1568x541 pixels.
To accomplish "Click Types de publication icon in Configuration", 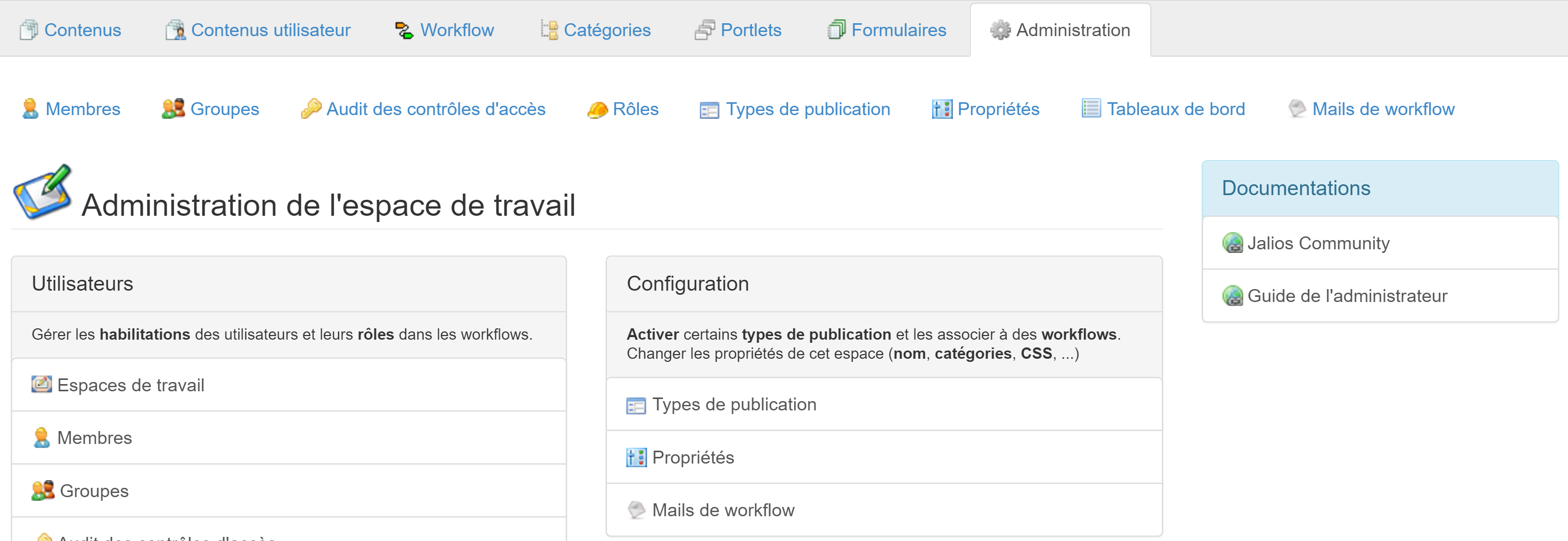I will coord(636,406).
